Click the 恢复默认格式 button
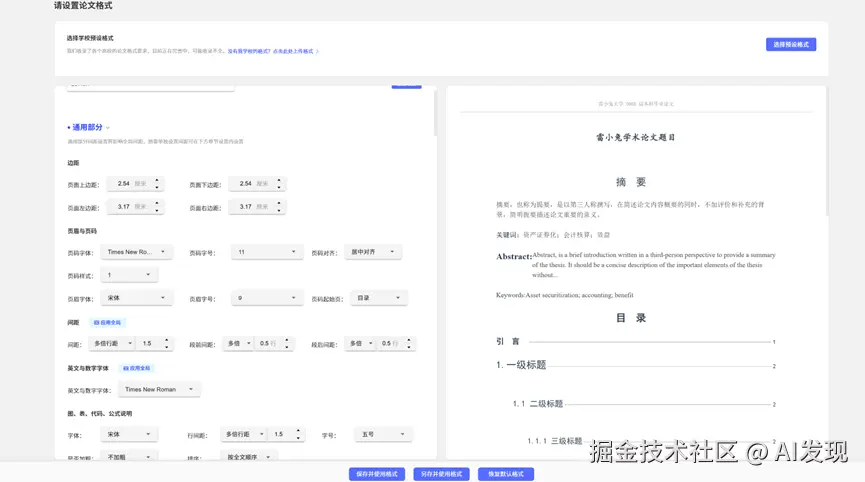 coord(506,474)
